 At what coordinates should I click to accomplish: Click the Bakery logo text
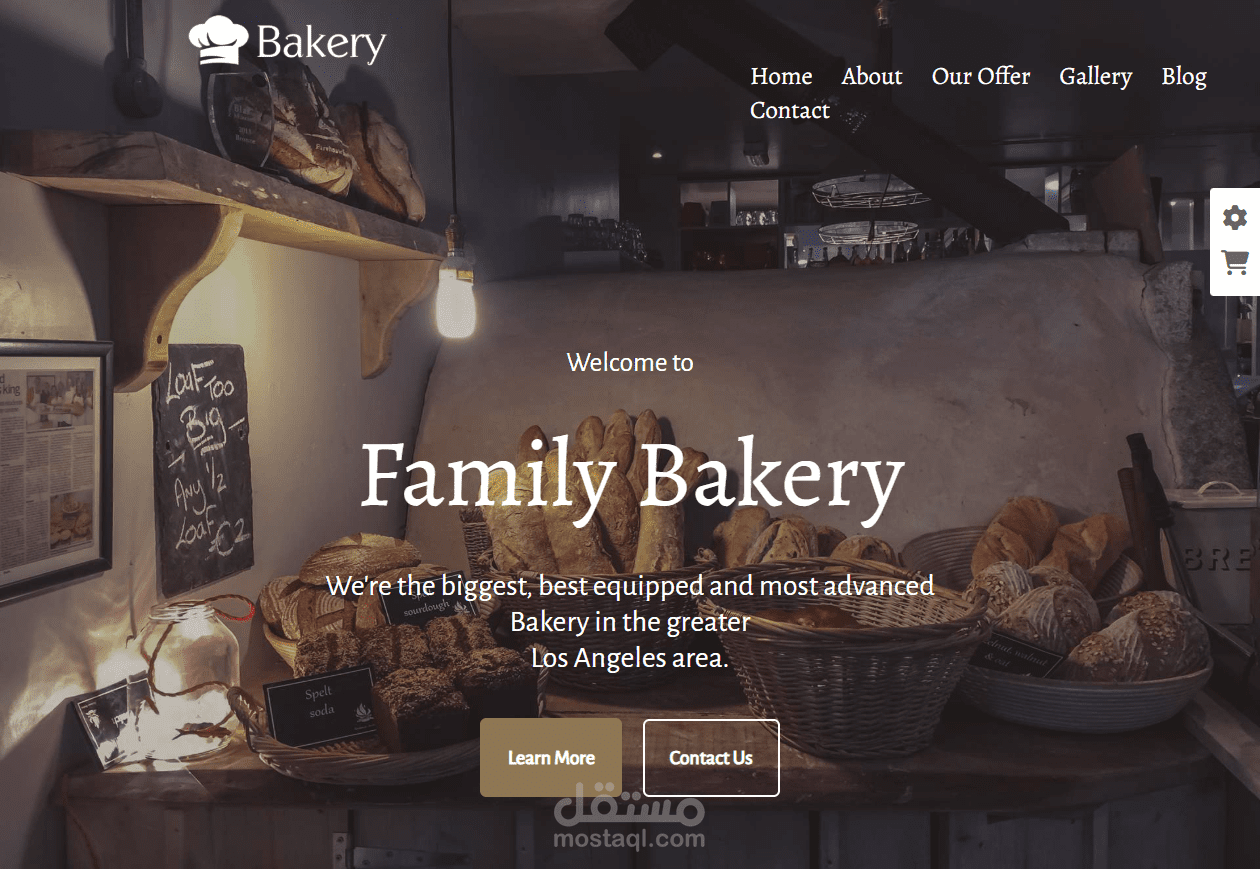tap(321, 44)
